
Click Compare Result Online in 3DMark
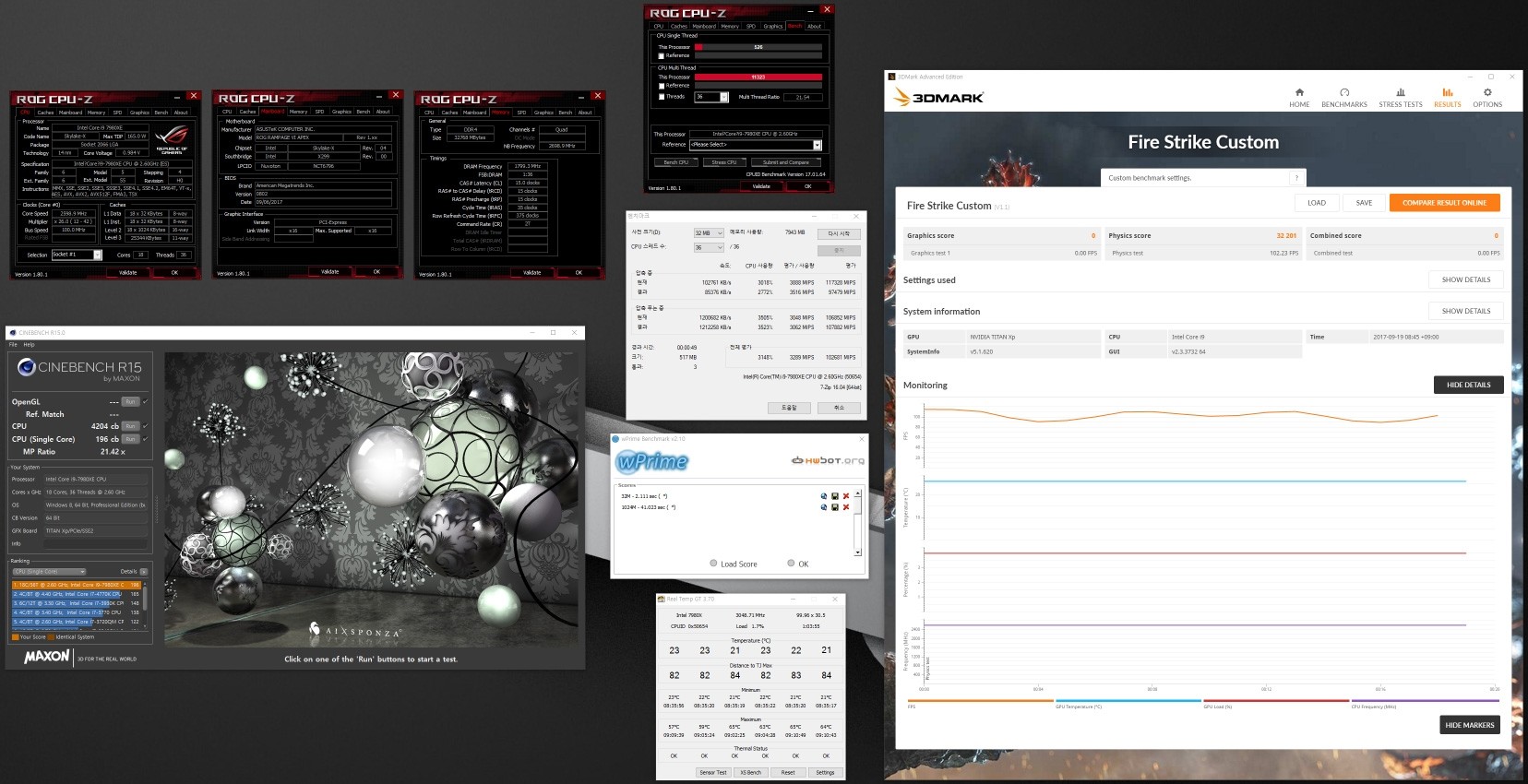1444,203
